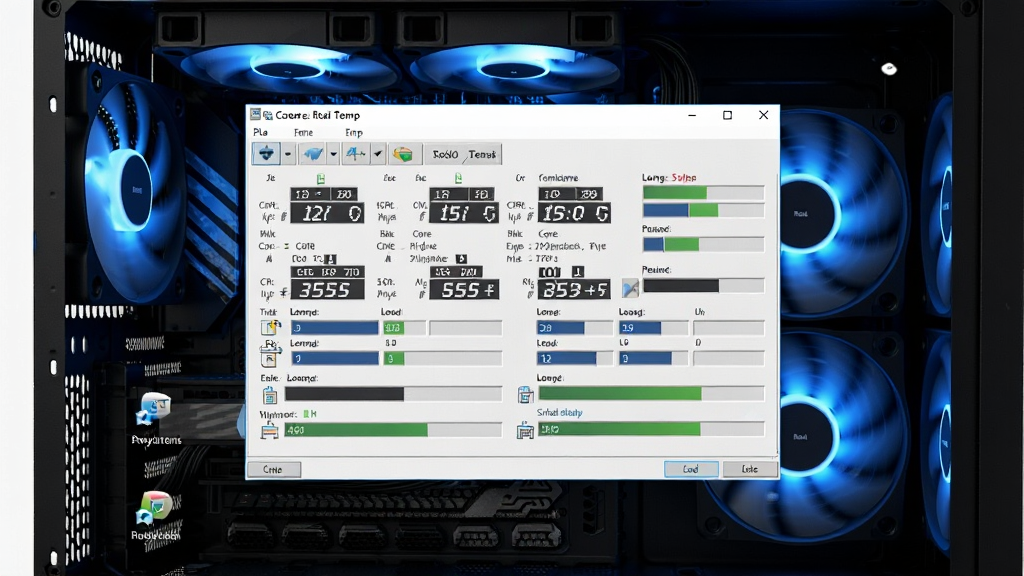Open dropdown arrow beside line chart icon

[377, 155]
